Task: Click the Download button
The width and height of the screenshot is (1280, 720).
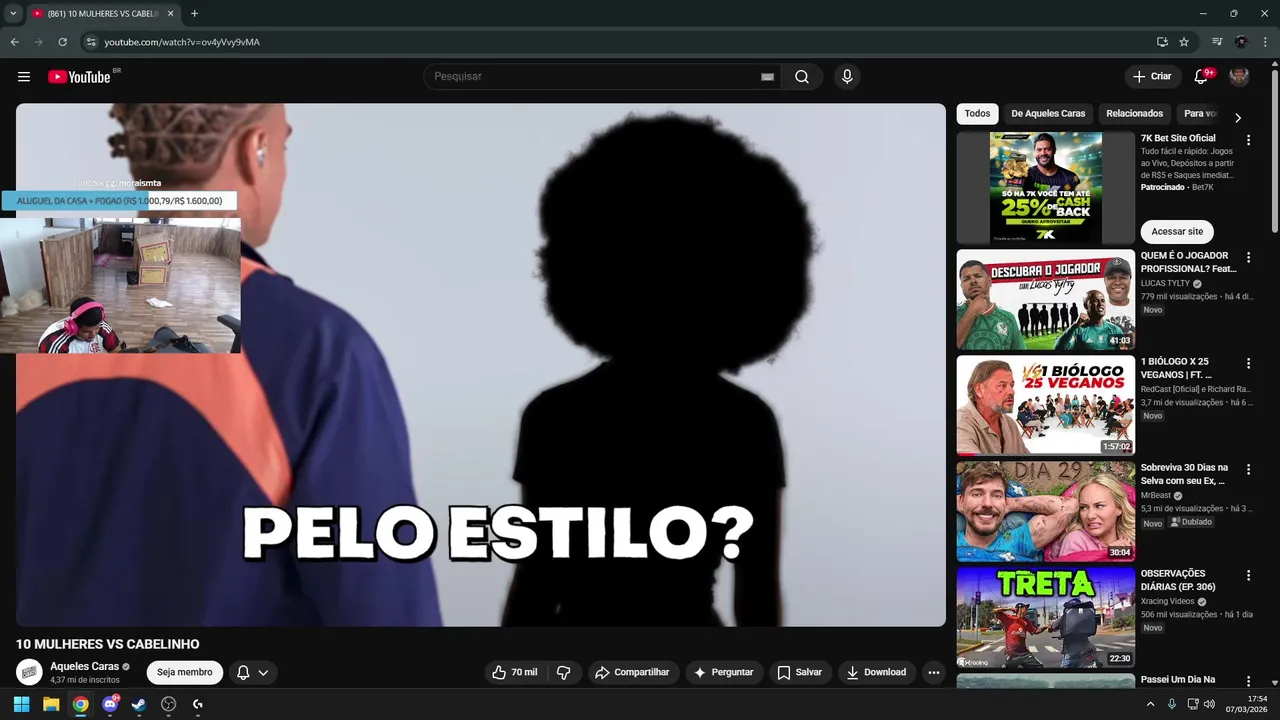Action: (x=876, y=673)
